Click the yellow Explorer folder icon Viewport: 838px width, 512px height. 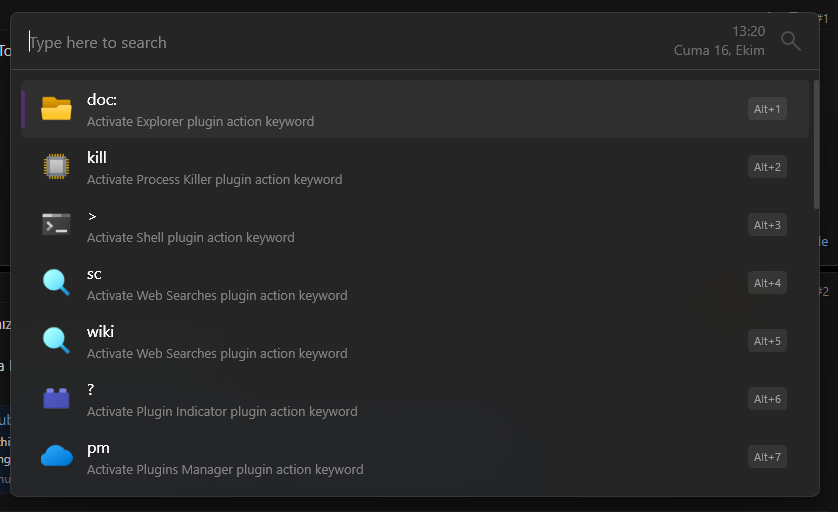point(56,108)
